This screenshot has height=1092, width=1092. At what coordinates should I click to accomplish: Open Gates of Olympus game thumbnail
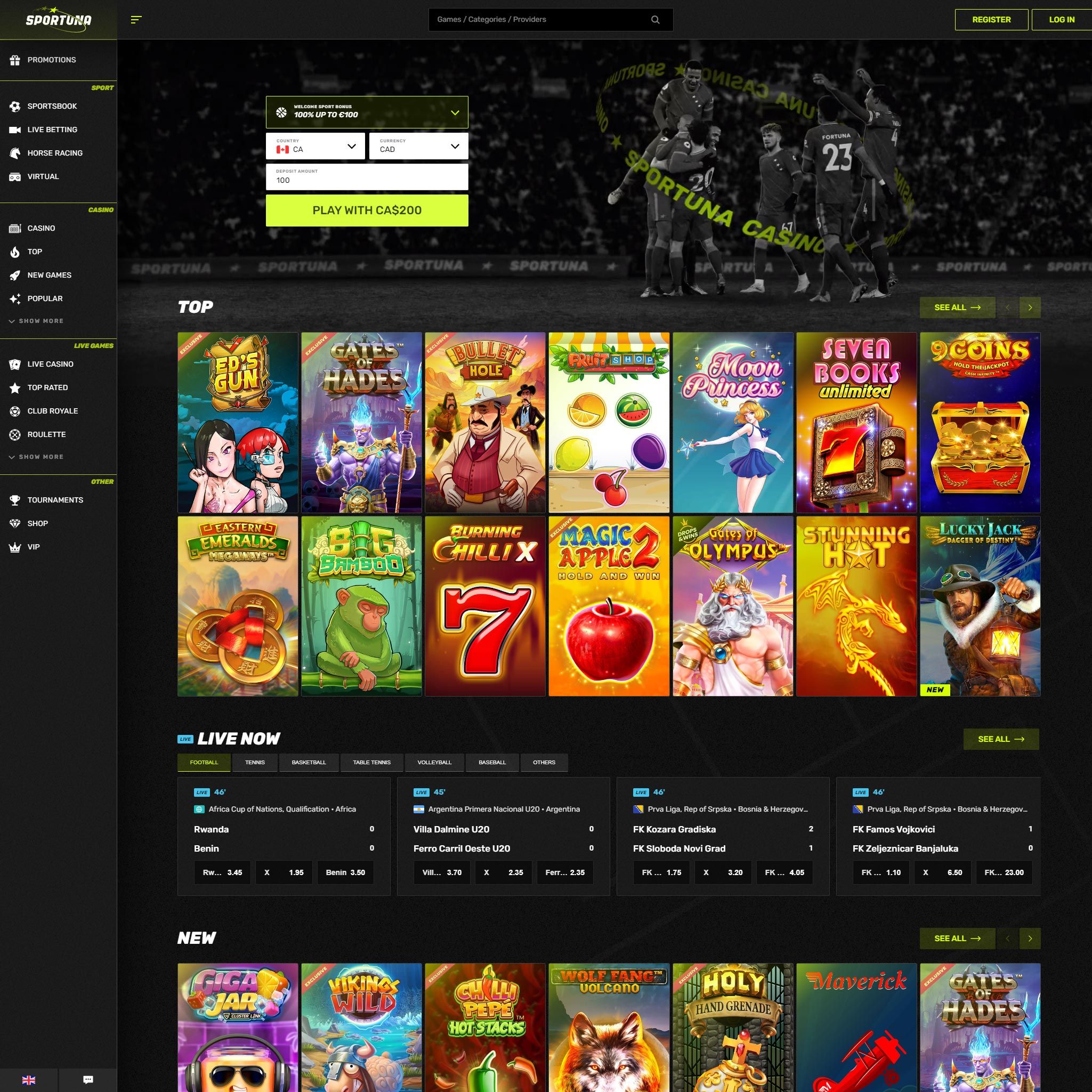coord(732,606)
